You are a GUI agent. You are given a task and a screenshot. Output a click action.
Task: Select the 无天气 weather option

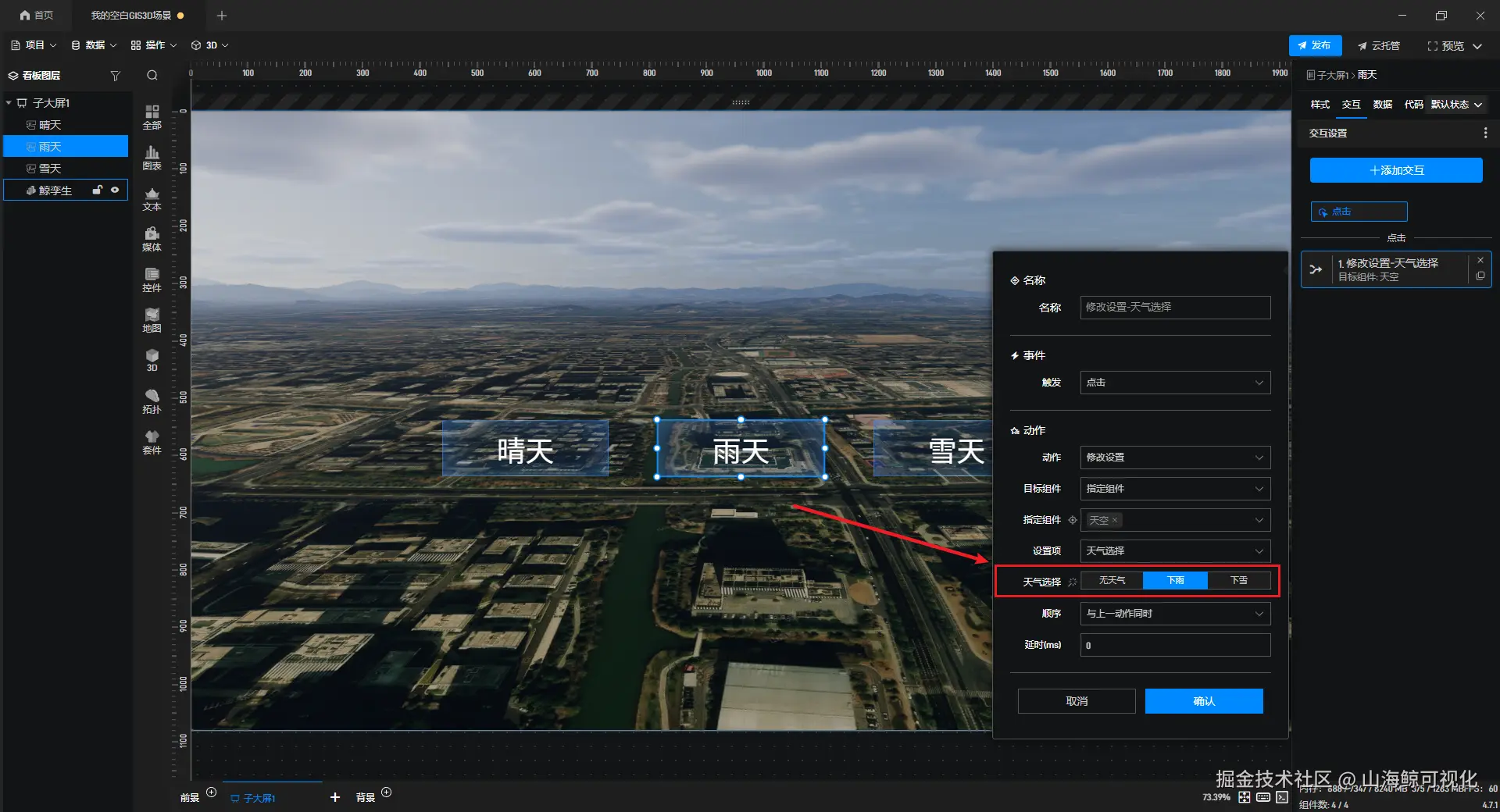tap(1112, 580)
